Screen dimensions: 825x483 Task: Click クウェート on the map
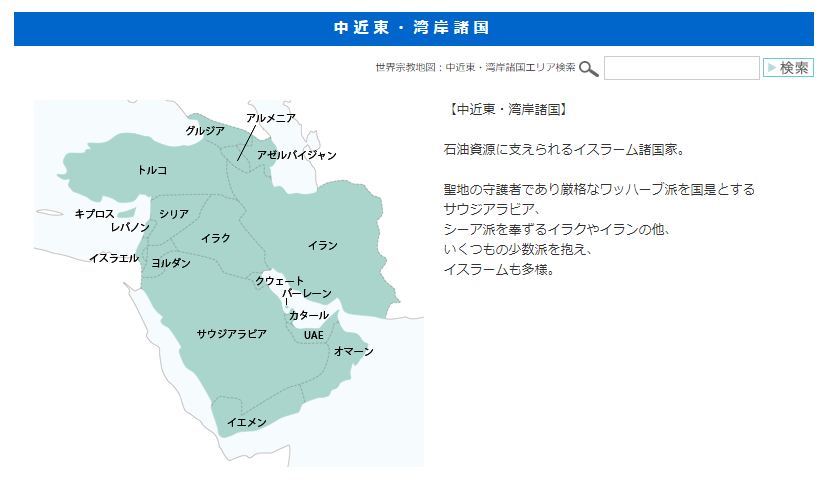279,281
